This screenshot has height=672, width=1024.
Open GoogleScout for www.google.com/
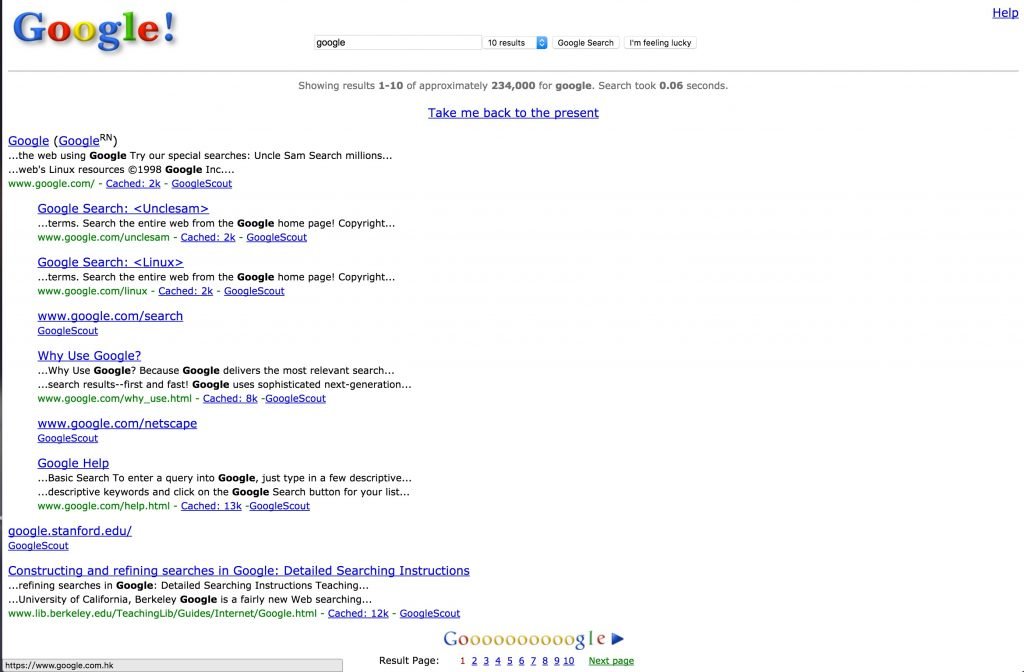pos(202,184)
